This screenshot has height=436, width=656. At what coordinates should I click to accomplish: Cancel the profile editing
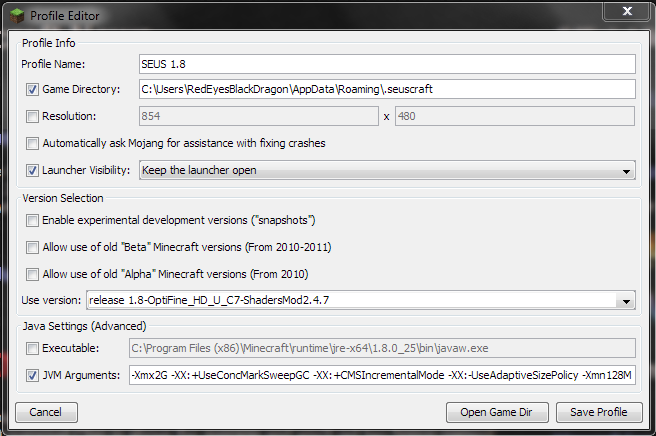(46, 413)
